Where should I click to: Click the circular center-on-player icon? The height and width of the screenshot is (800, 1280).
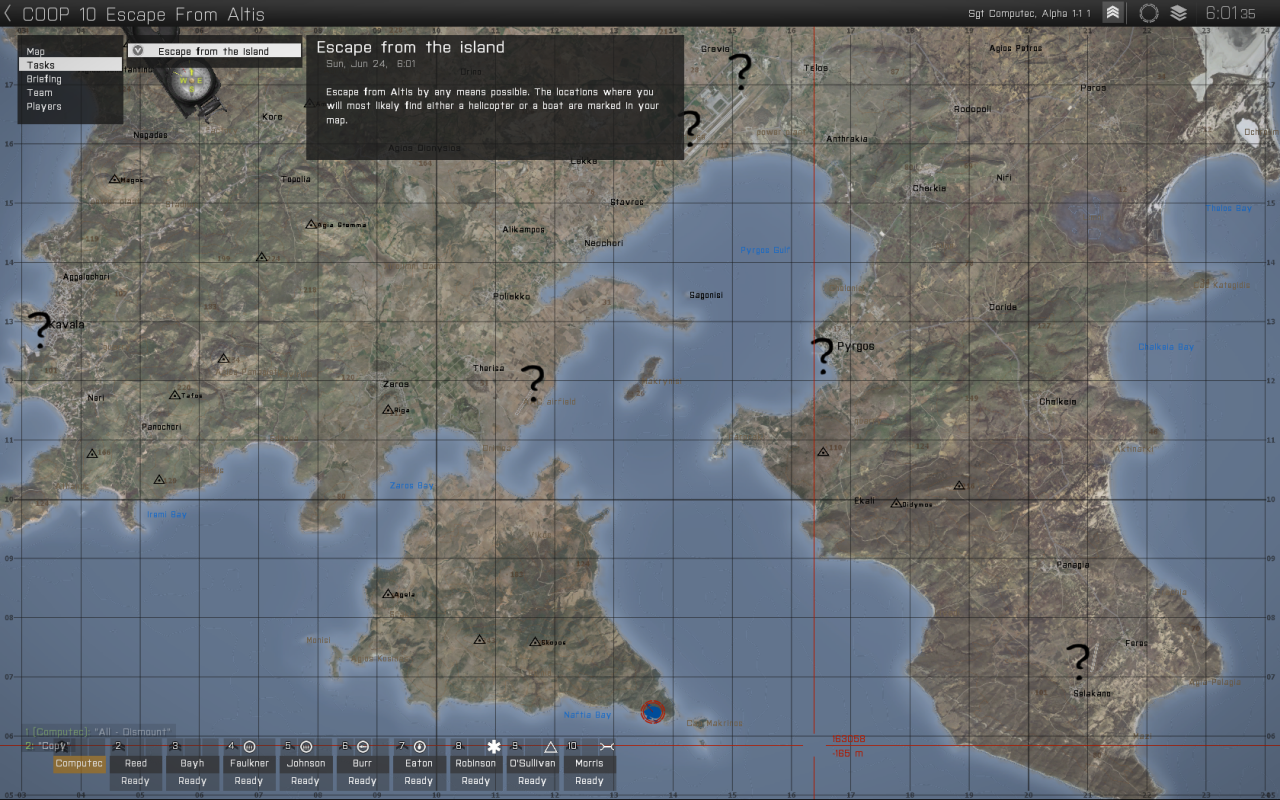pos(1148,13)
